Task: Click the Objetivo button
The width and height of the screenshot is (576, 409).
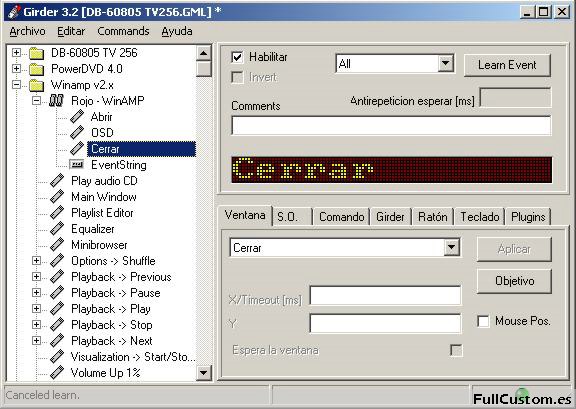Action: (x=514, y=281)
